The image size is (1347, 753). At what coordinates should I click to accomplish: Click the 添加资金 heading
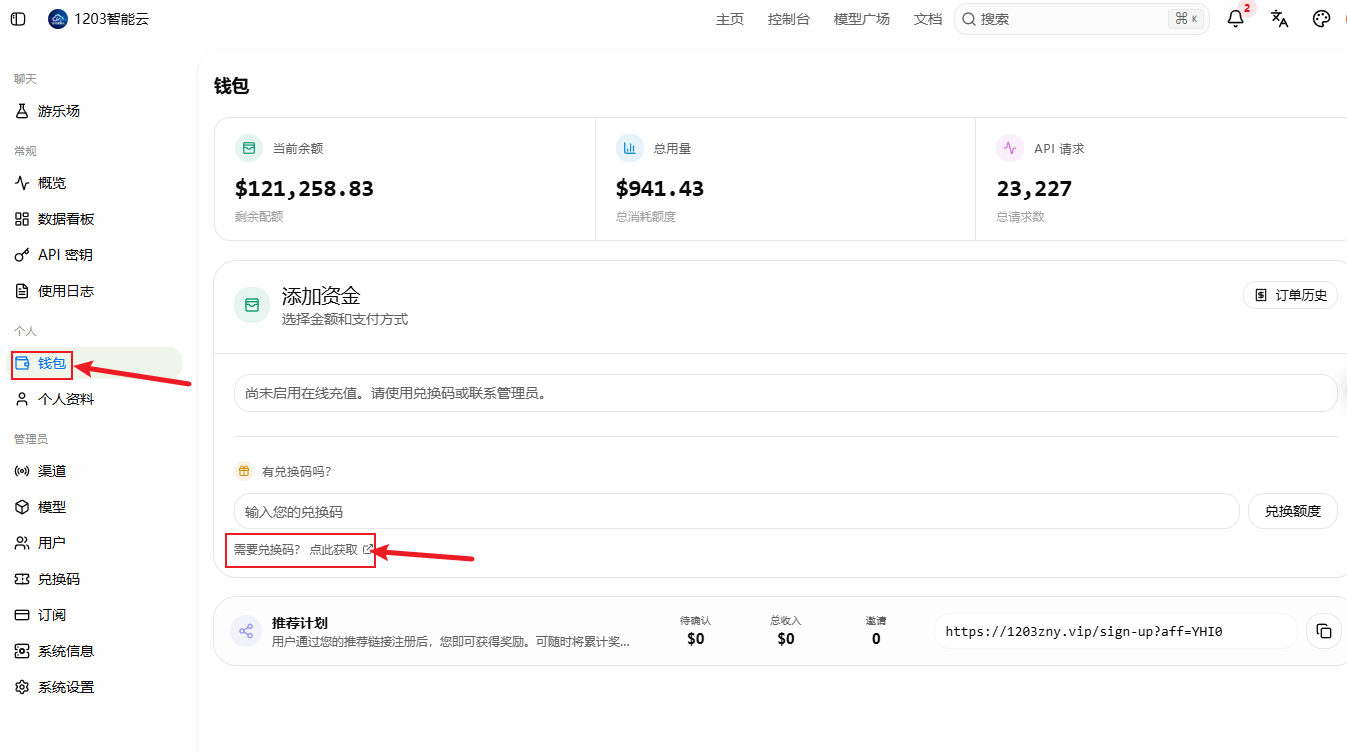point(321,296)
